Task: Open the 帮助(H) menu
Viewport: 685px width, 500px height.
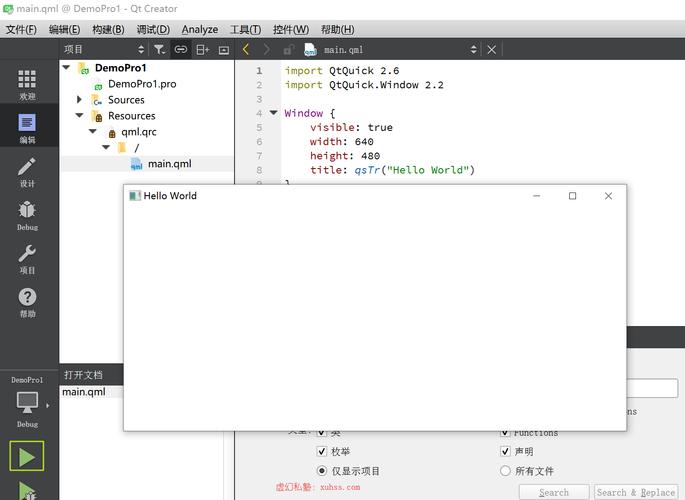Action: coord(338,30)
